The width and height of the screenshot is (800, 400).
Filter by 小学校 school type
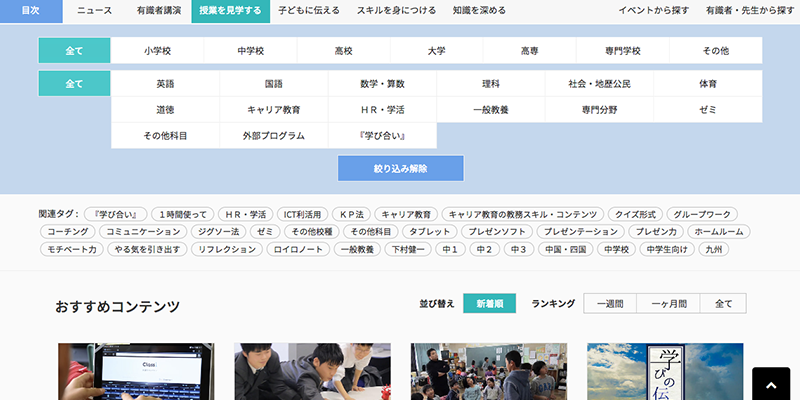[x=157, y=50]
